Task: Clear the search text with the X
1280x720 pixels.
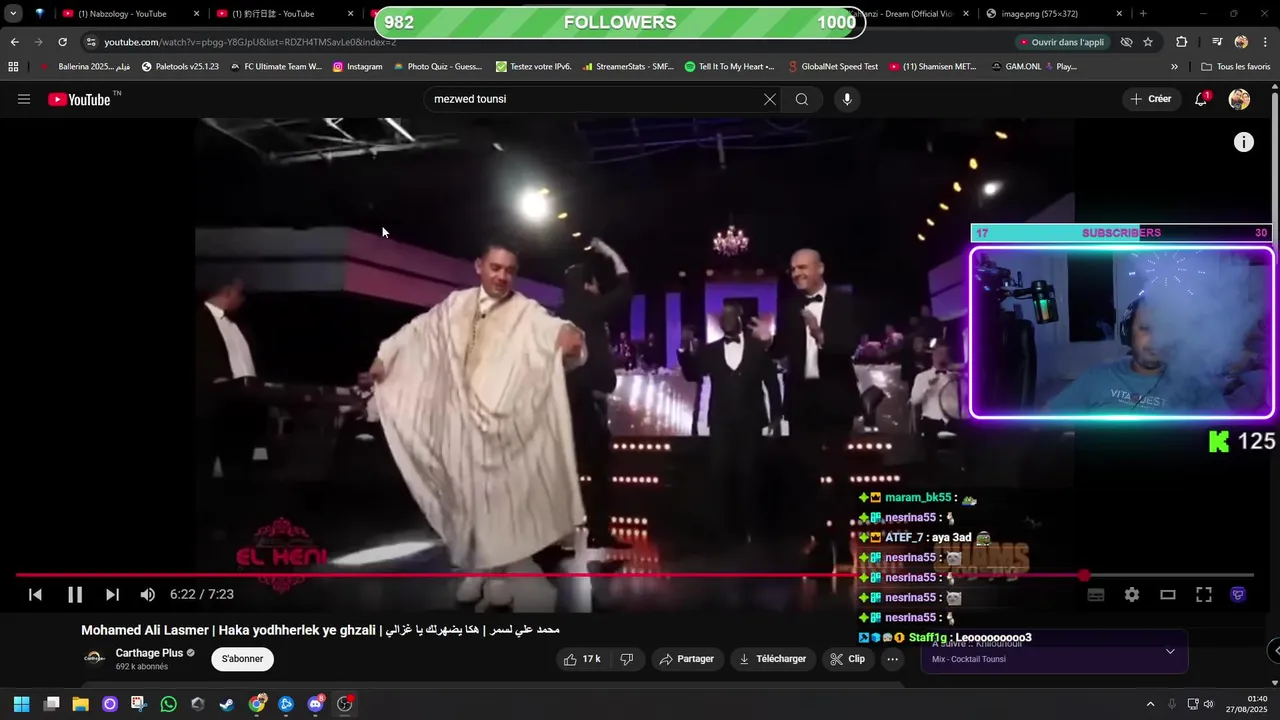Action: coord(769,99)
